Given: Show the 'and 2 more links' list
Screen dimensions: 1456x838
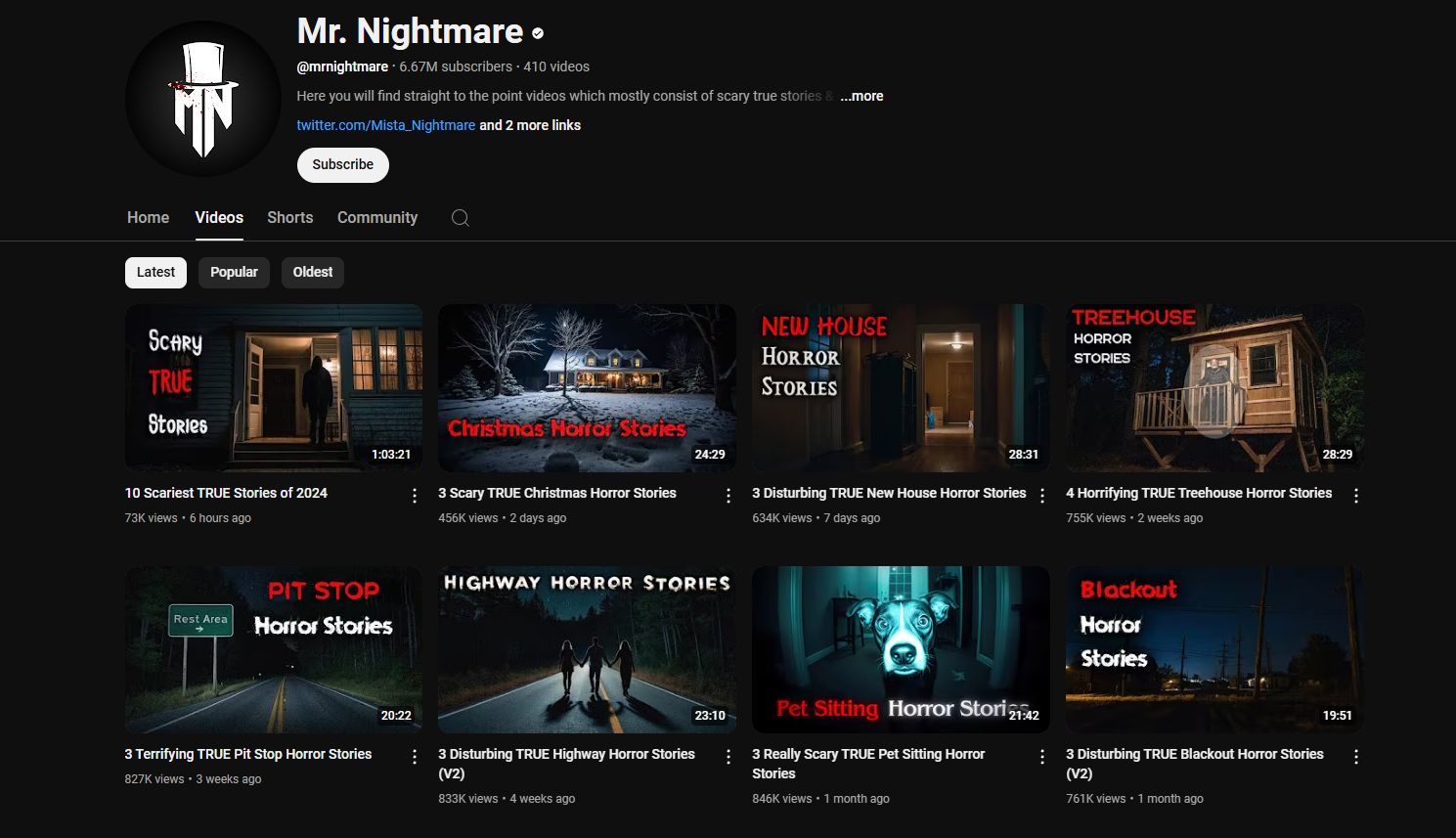Looking at the screenshot, I should [530, 125].
